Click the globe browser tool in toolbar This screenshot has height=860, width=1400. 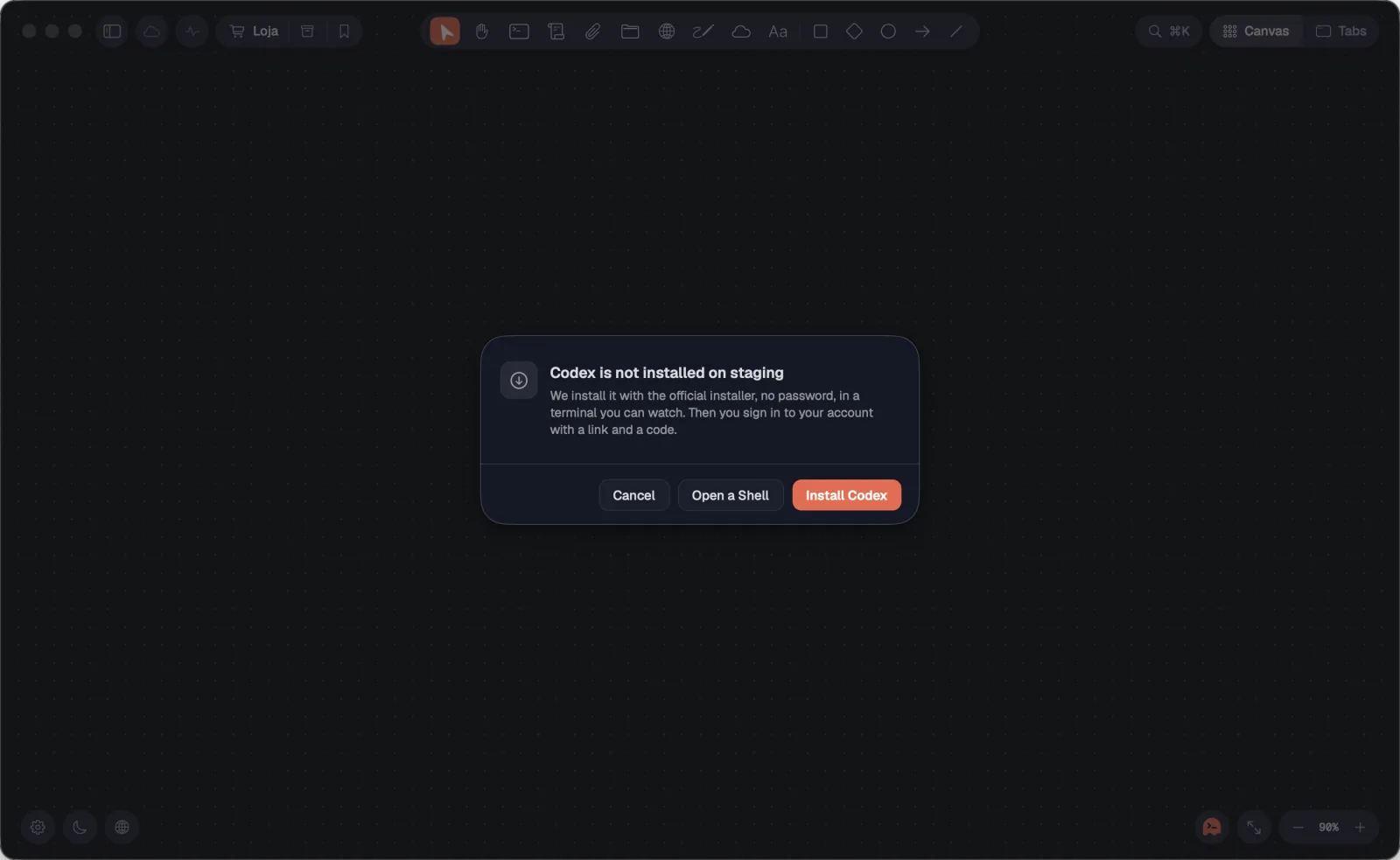tap(667, 31)
